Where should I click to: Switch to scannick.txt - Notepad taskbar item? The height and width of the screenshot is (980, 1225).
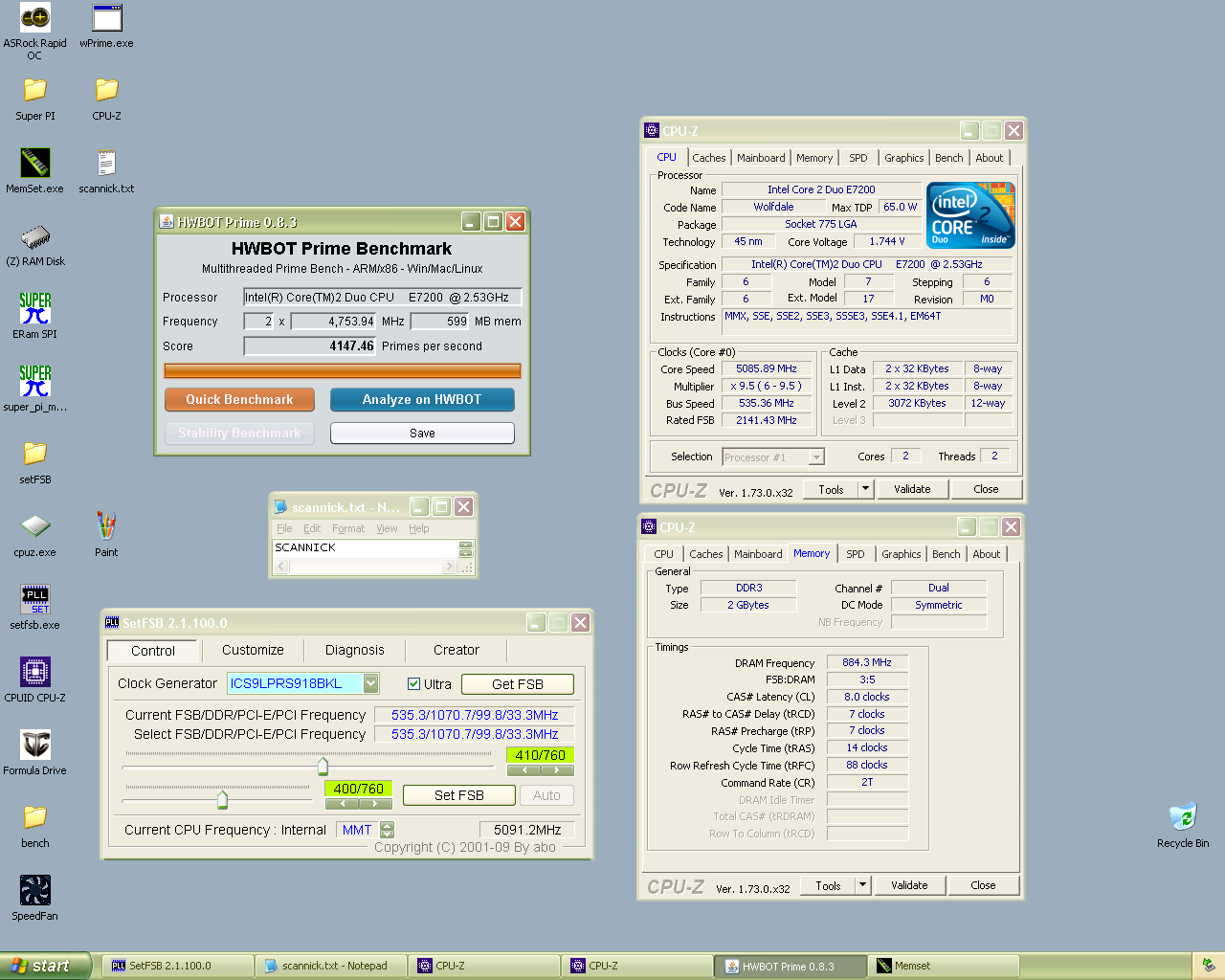coord(332,966)
